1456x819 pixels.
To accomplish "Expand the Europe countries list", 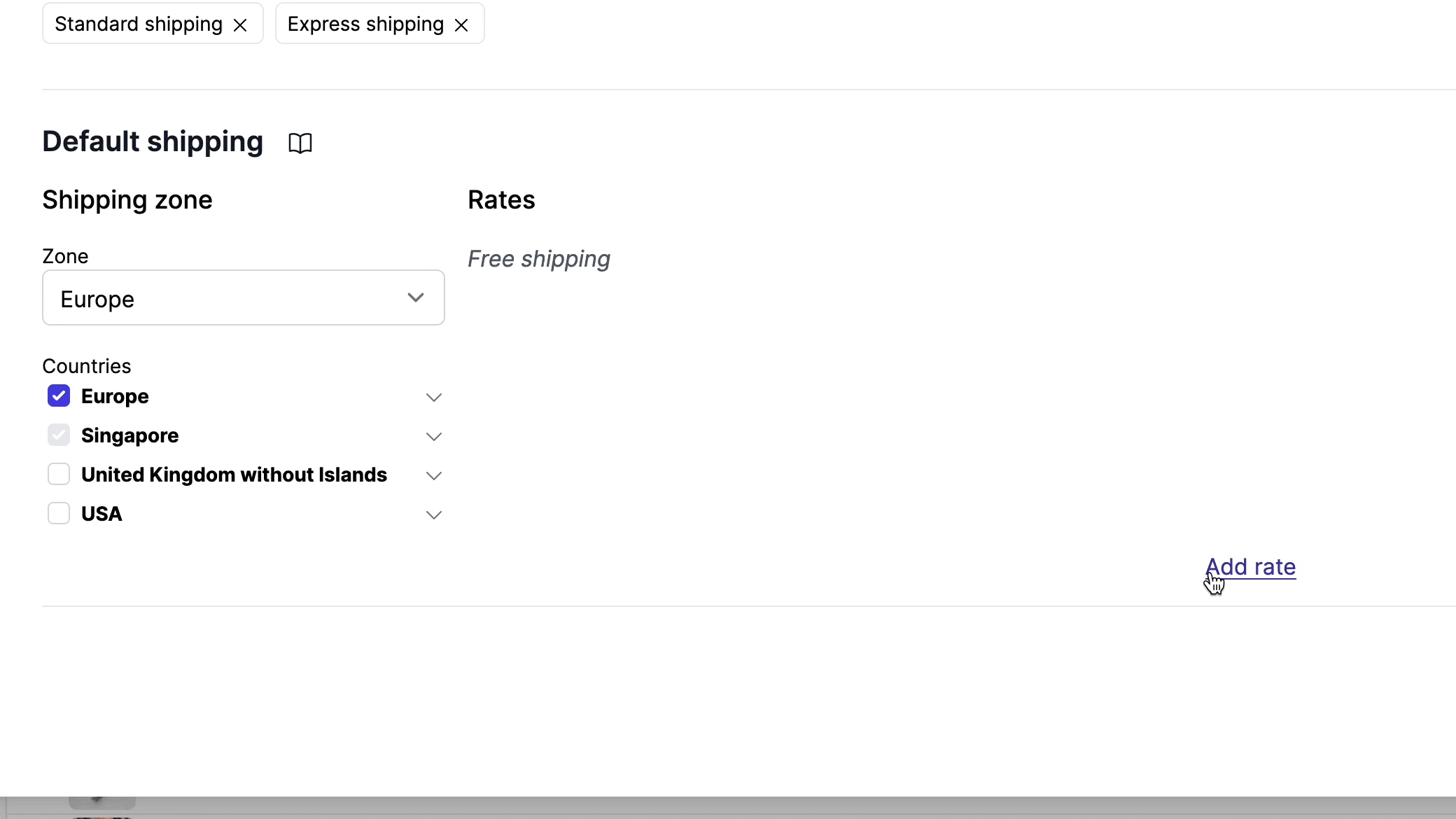I will pos(433,397).
